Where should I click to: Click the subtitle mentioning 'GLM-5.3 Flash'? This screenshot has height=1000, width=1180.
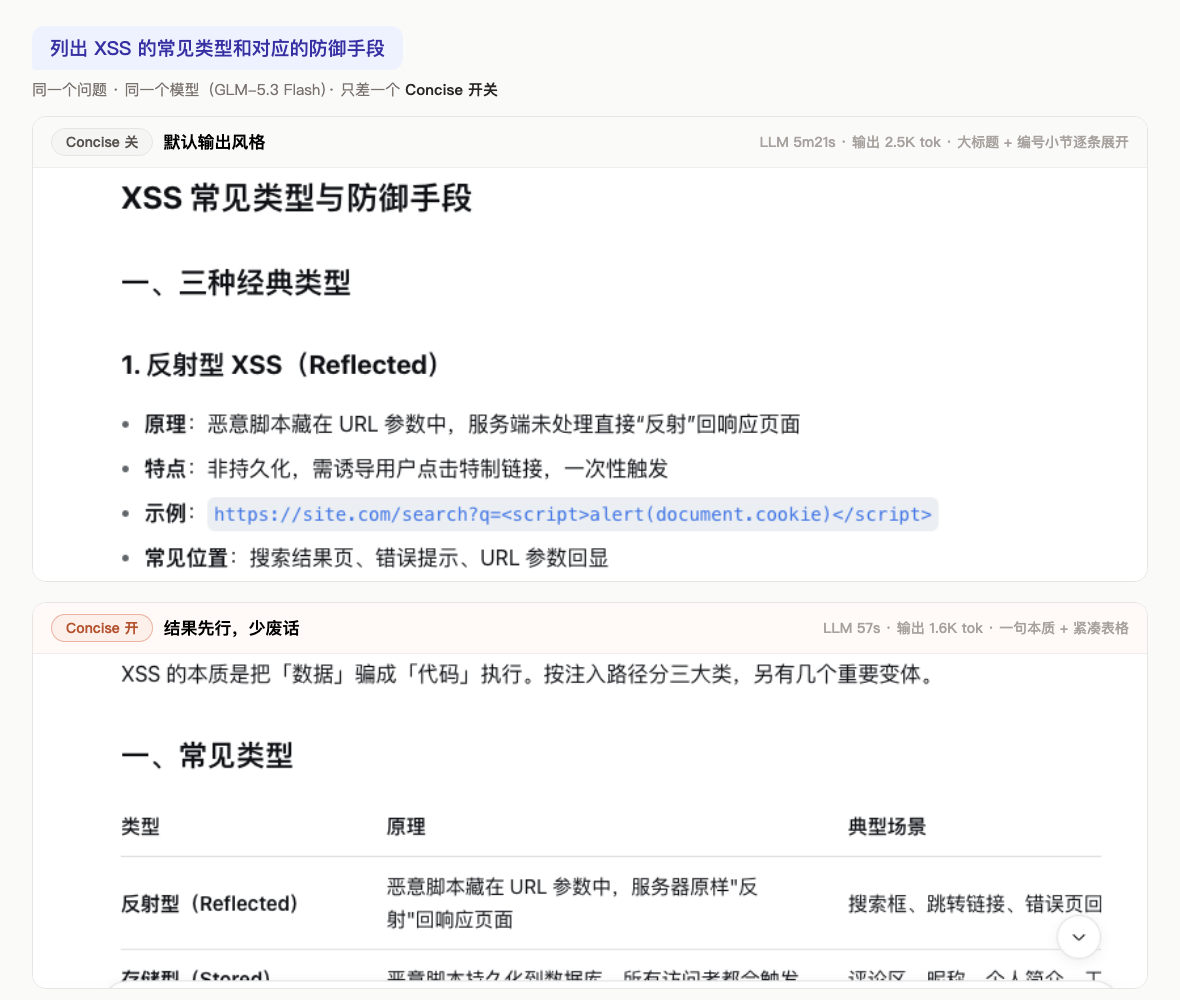pyautogui.click(x=265, y=90)
